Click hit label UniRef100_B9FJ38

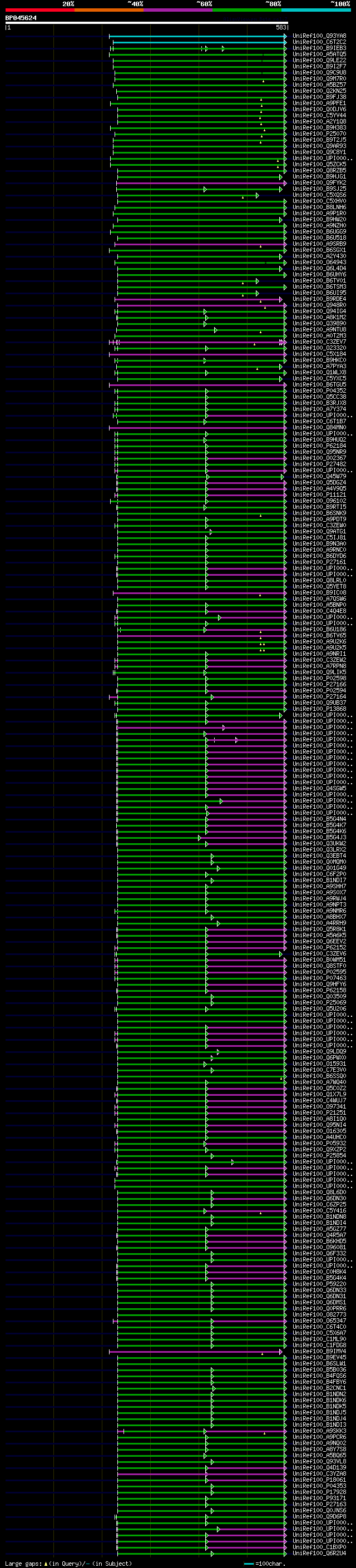pos(319,97)
